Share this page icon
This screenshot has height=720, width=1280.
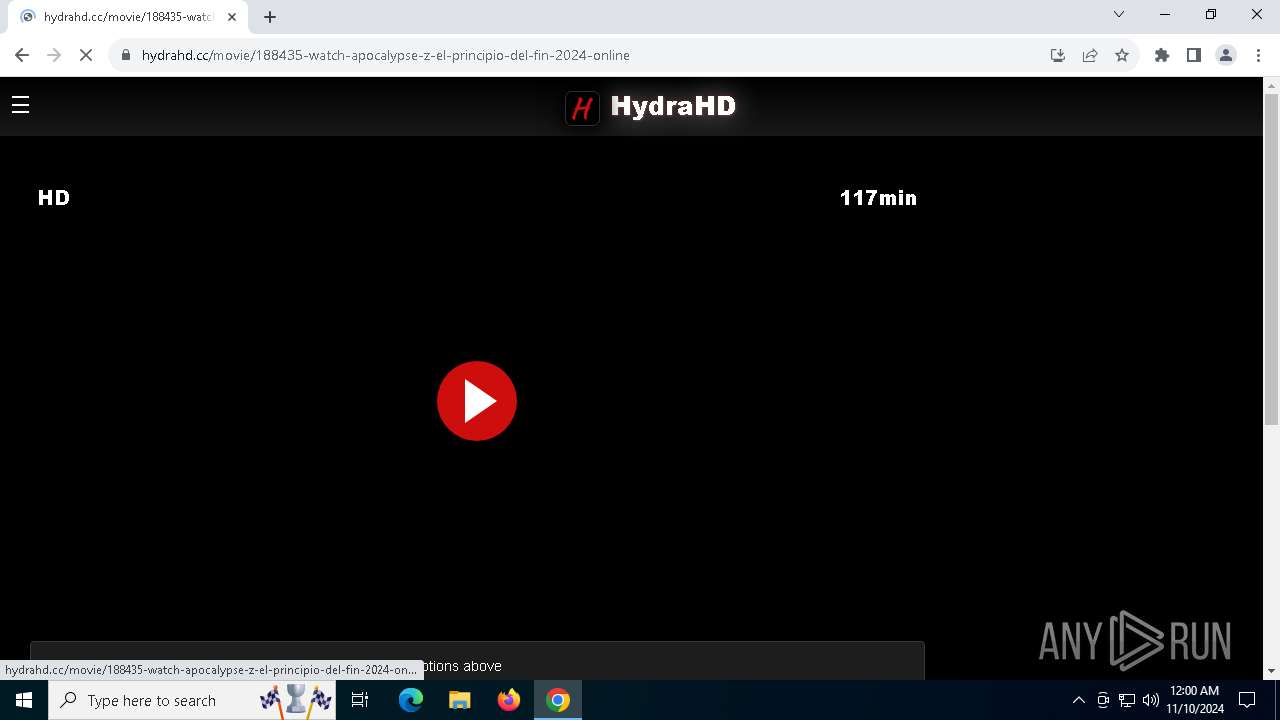tap(1090, 55)
